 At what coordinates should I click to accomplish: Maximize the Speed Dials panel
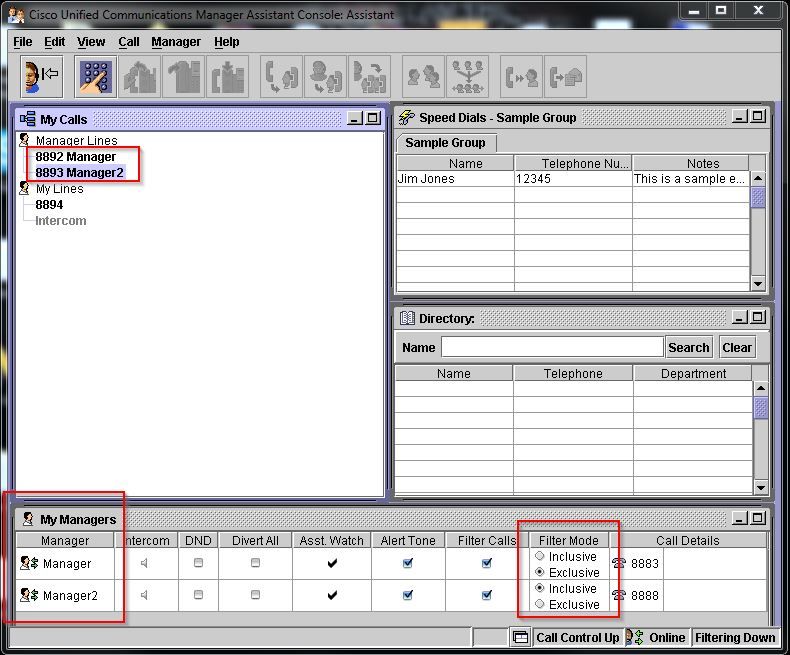coord(758,116)
